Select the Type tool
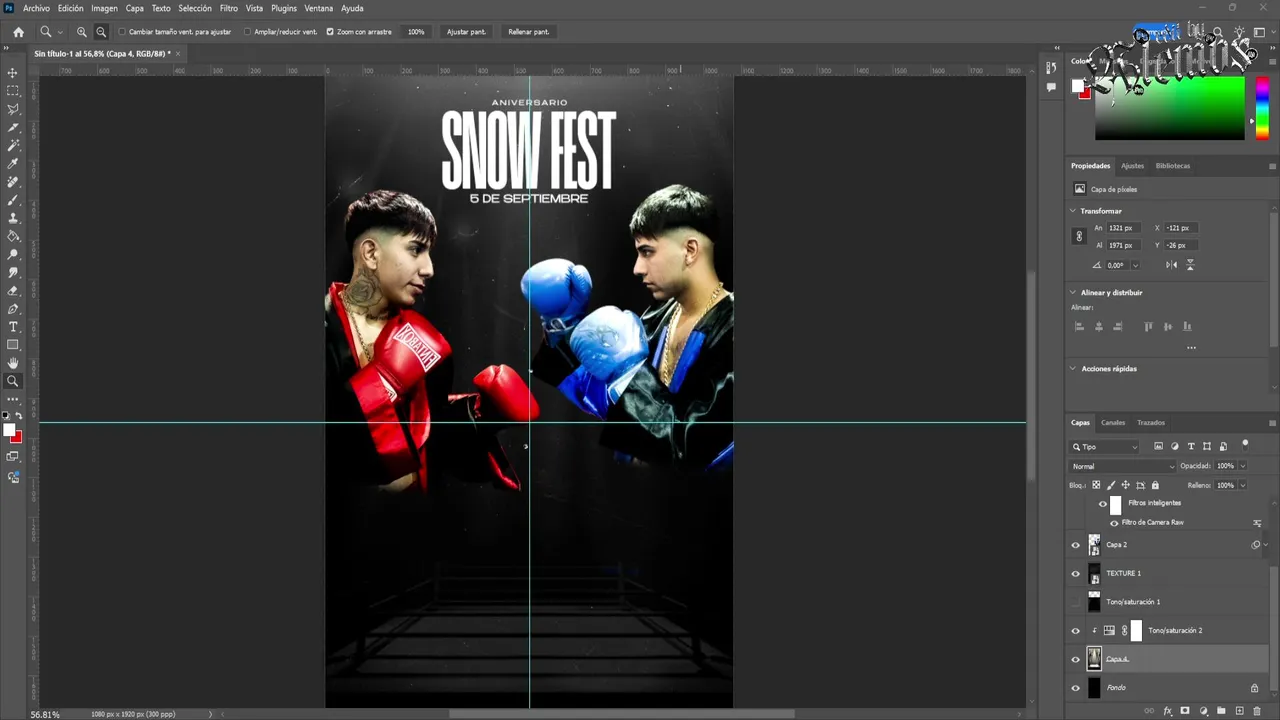 pyautogui.click(x=13, y=327)
